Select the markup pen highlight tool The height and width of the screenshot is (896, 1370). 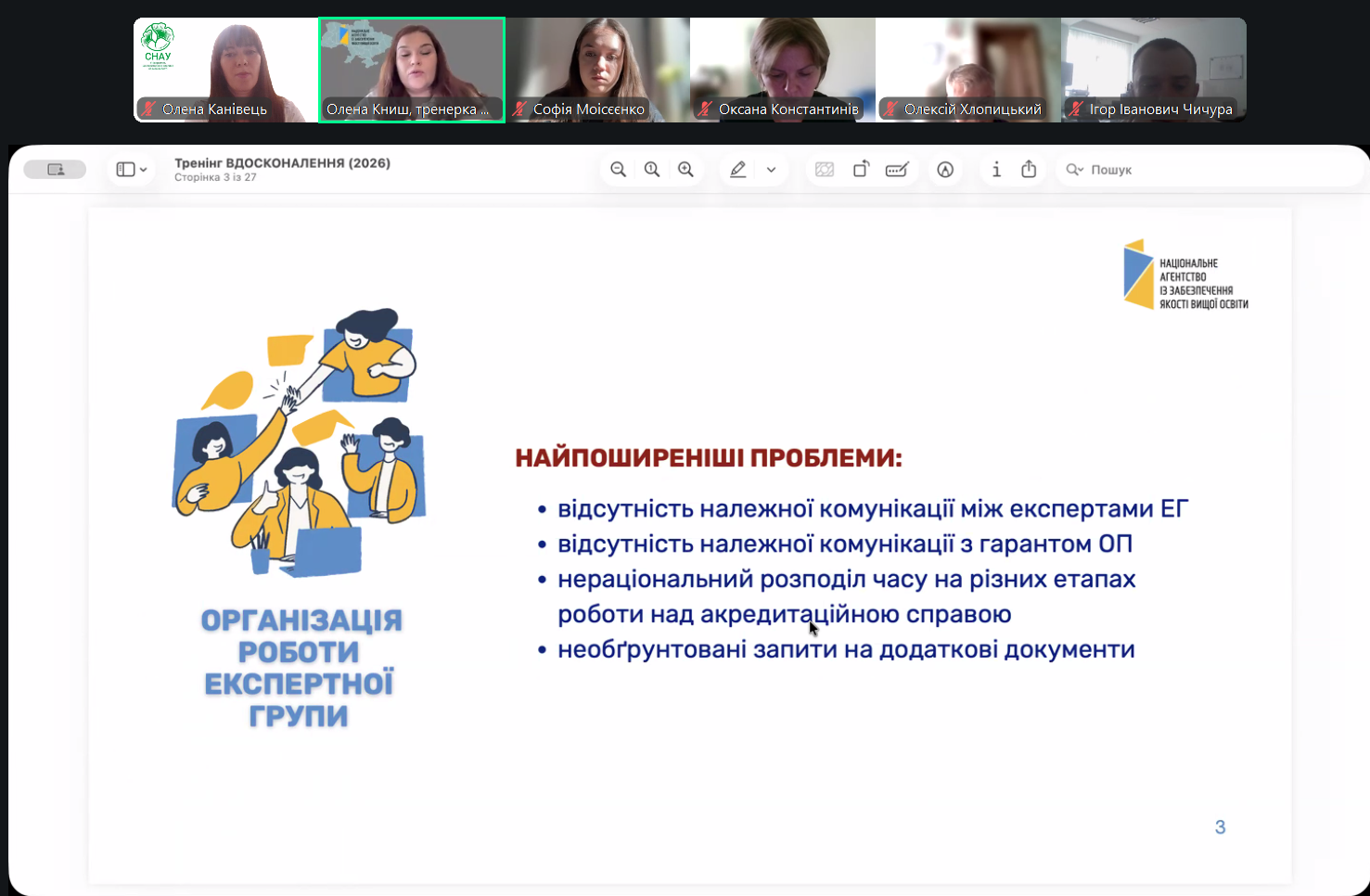(x=738, y=170)
